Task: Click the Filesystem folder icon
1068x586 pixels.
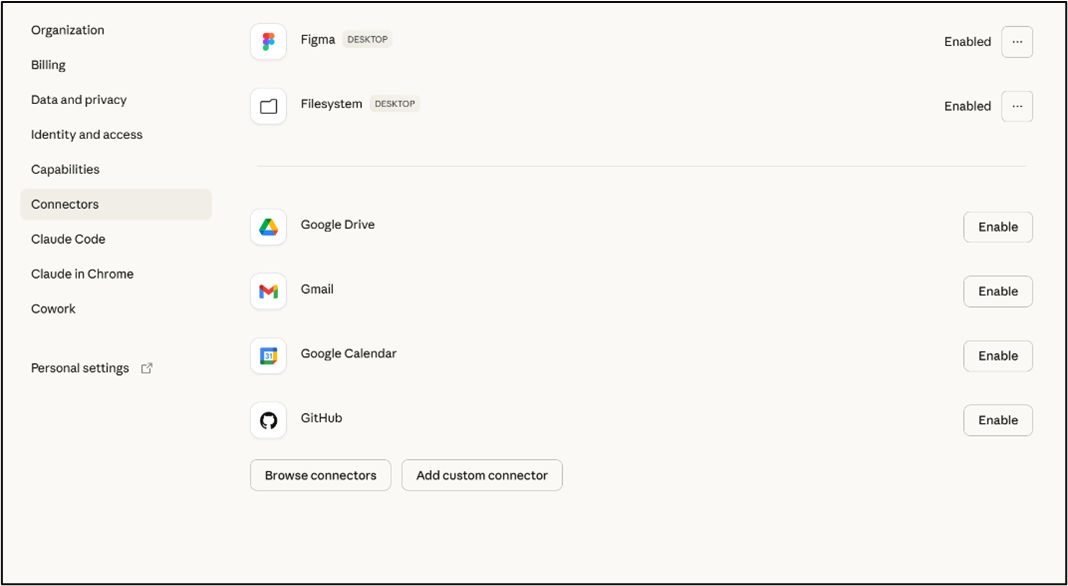Action: 268,106
